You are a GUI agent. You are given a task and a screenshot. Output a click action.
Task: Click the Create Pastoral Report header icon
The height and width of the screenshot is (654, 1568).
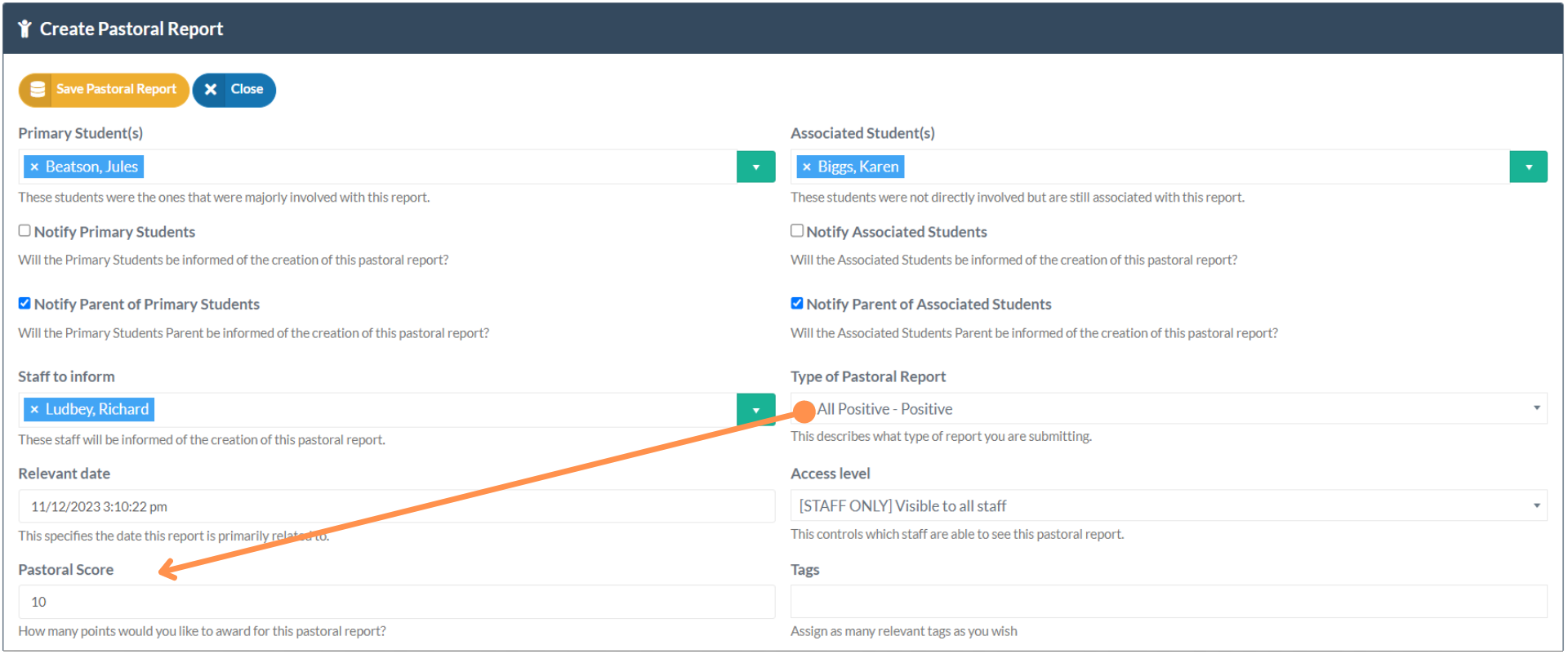24,29
